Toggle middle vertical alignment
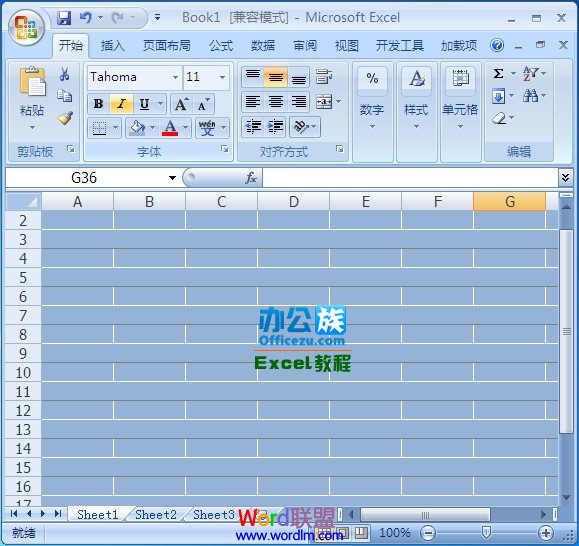 point(275,77)
